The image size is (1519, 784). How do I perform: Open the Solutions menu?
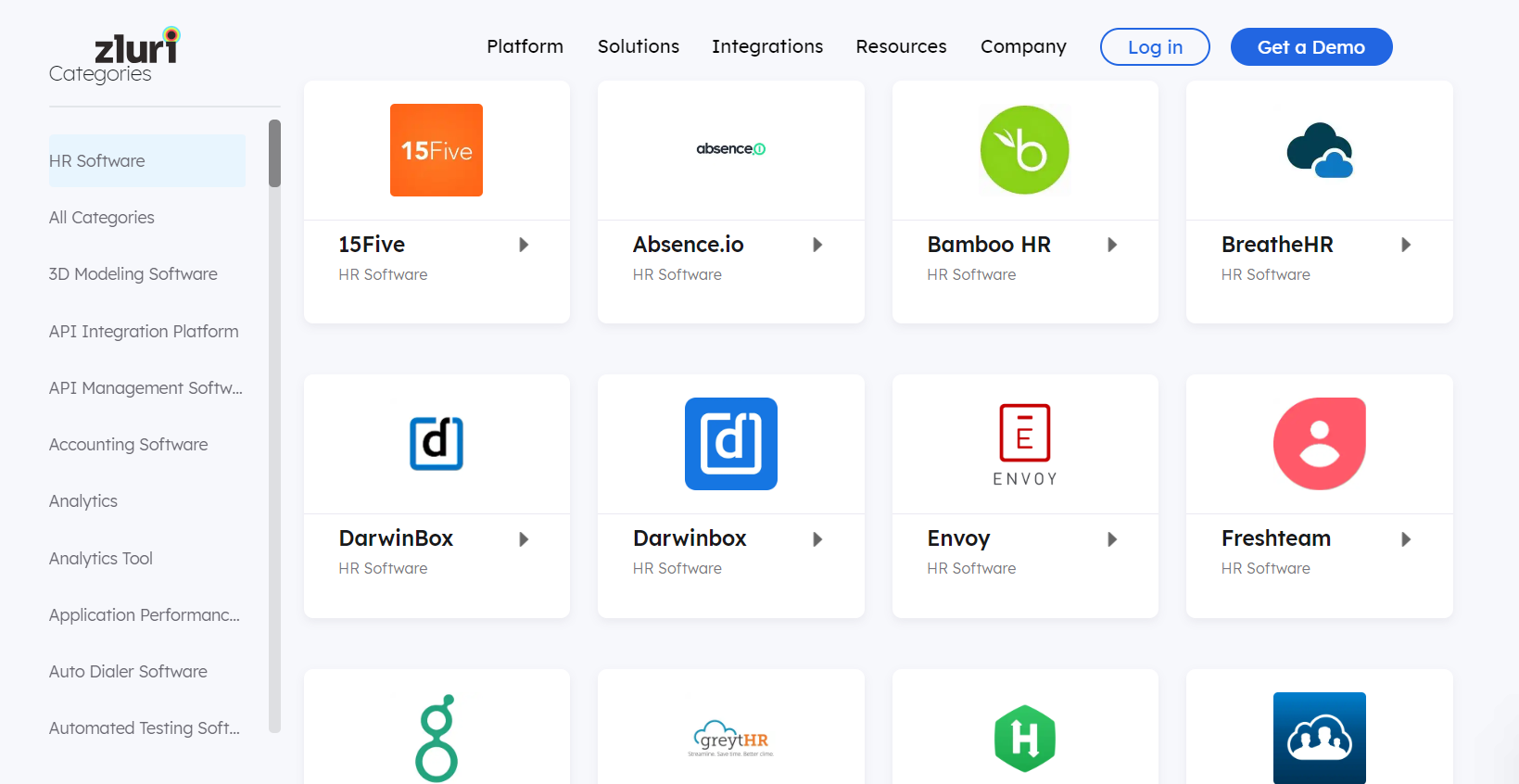[x=639, y=46]
